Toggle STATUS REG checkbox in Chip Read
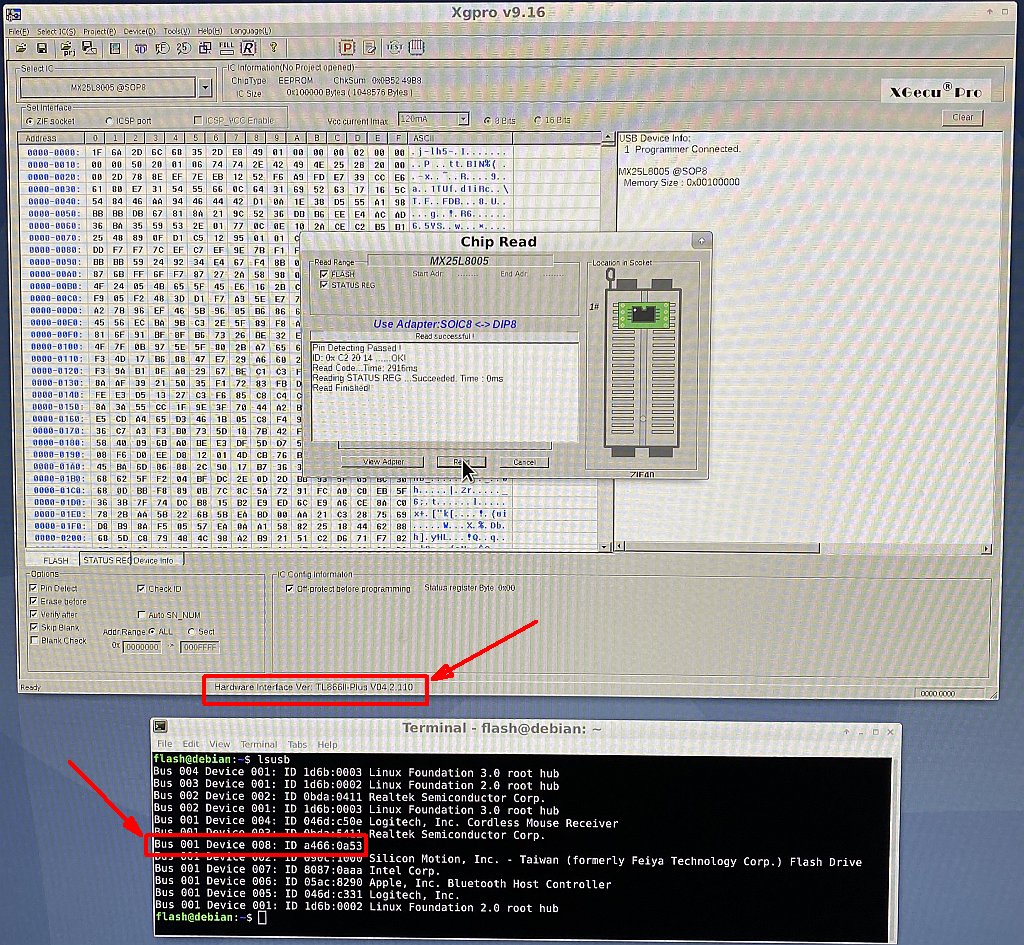 click(x=323, y=285)
